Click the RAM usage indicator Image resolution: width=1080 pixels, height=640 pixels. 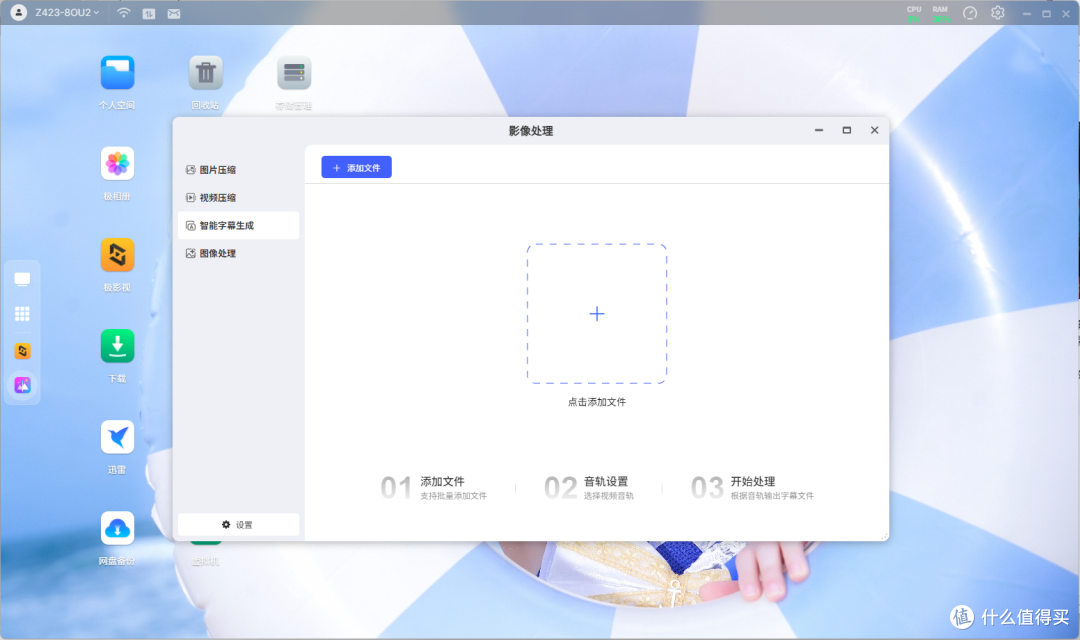[x=940, y=13]
